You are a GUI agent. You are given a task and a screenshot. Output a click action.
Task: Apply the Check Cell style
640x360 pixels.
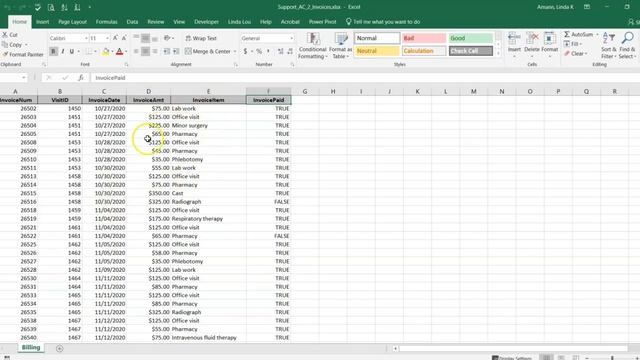coord(471,51)
